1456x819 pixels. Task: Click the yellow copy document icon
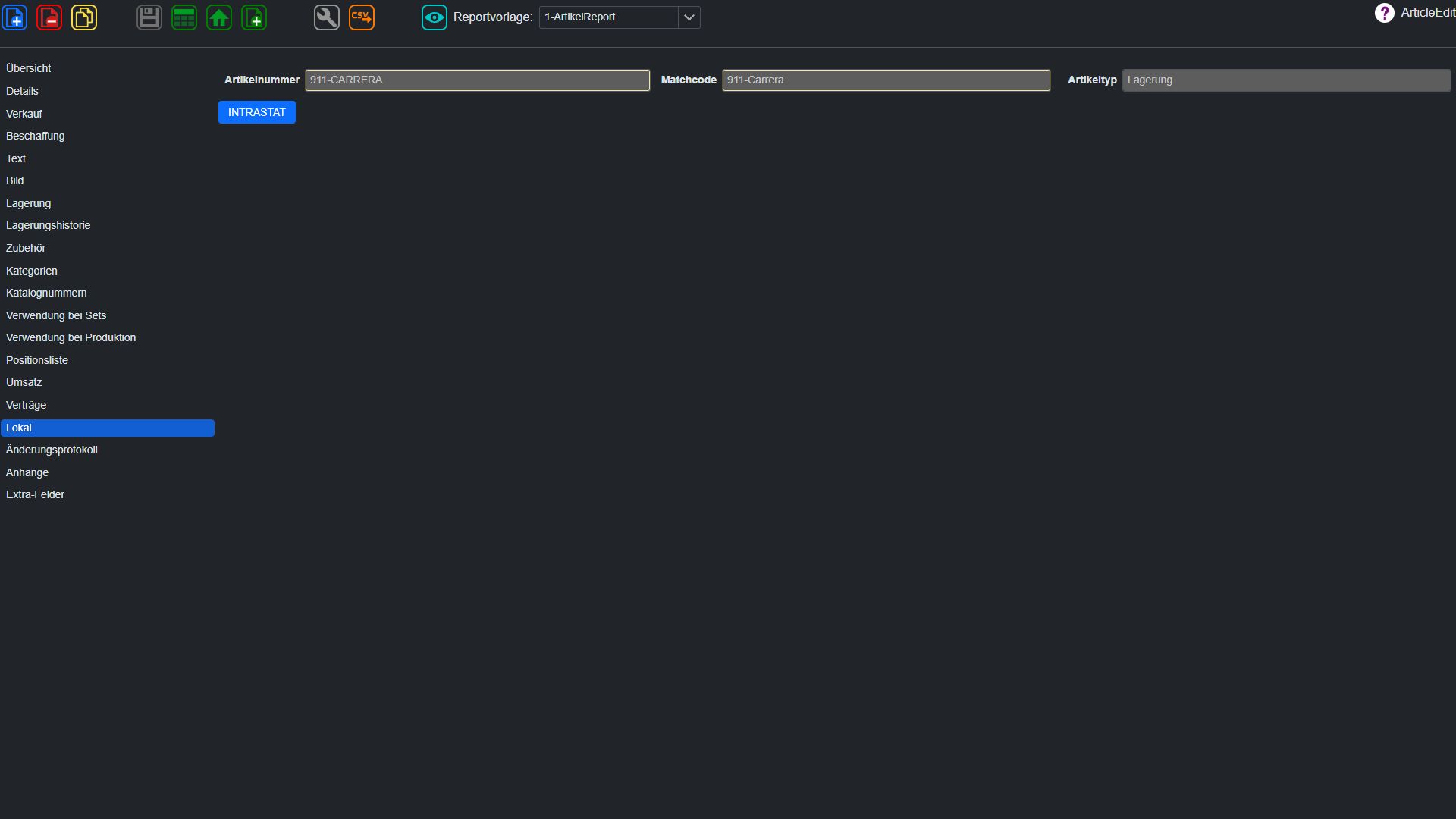[84, 17]
